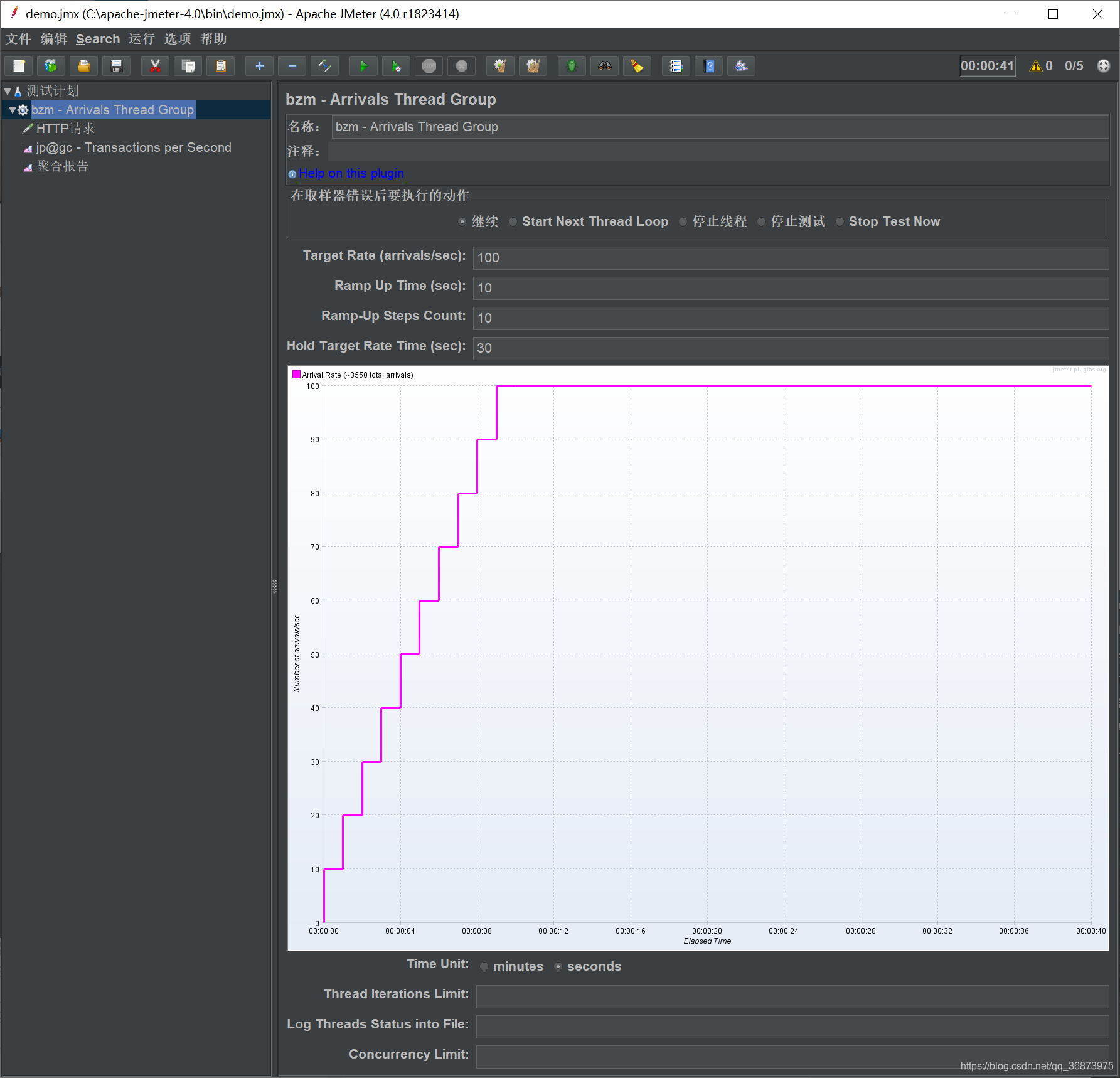Cut the selected element
This screenshot has height=1078, width=1120.
tap(156, 66)
